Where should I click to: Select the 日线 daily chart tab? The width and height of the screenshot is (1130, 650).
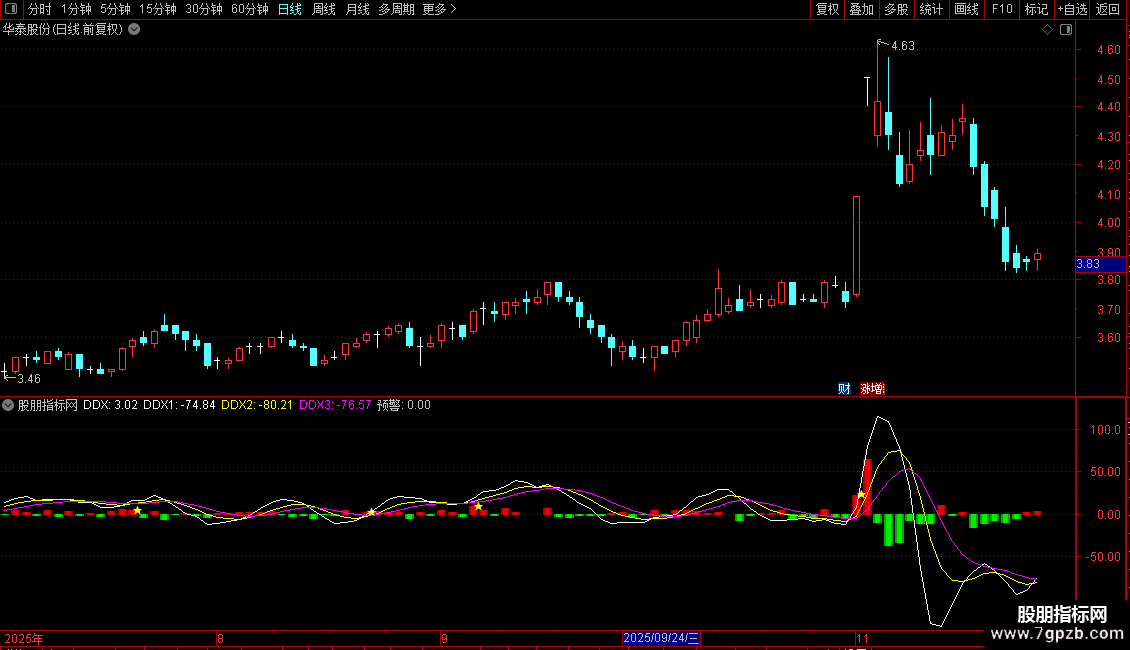(x=290, y=9)
